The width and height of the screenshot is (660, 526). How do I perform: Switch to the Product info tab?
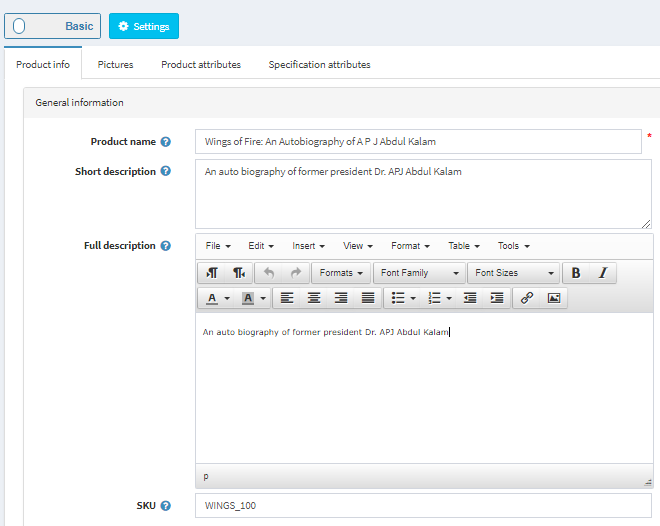pyautogui.click(x=43, y=64)
